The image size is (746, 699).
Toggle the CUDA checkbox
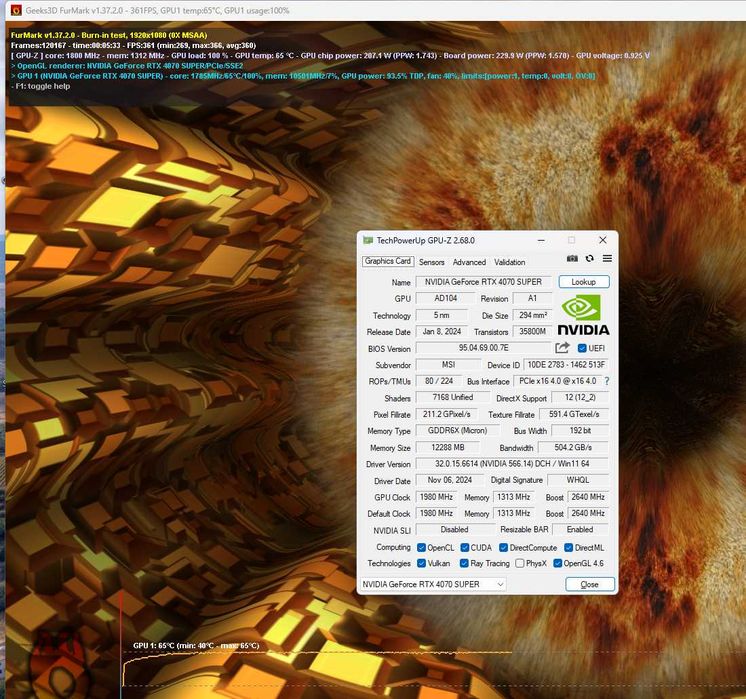coord(465,548)
